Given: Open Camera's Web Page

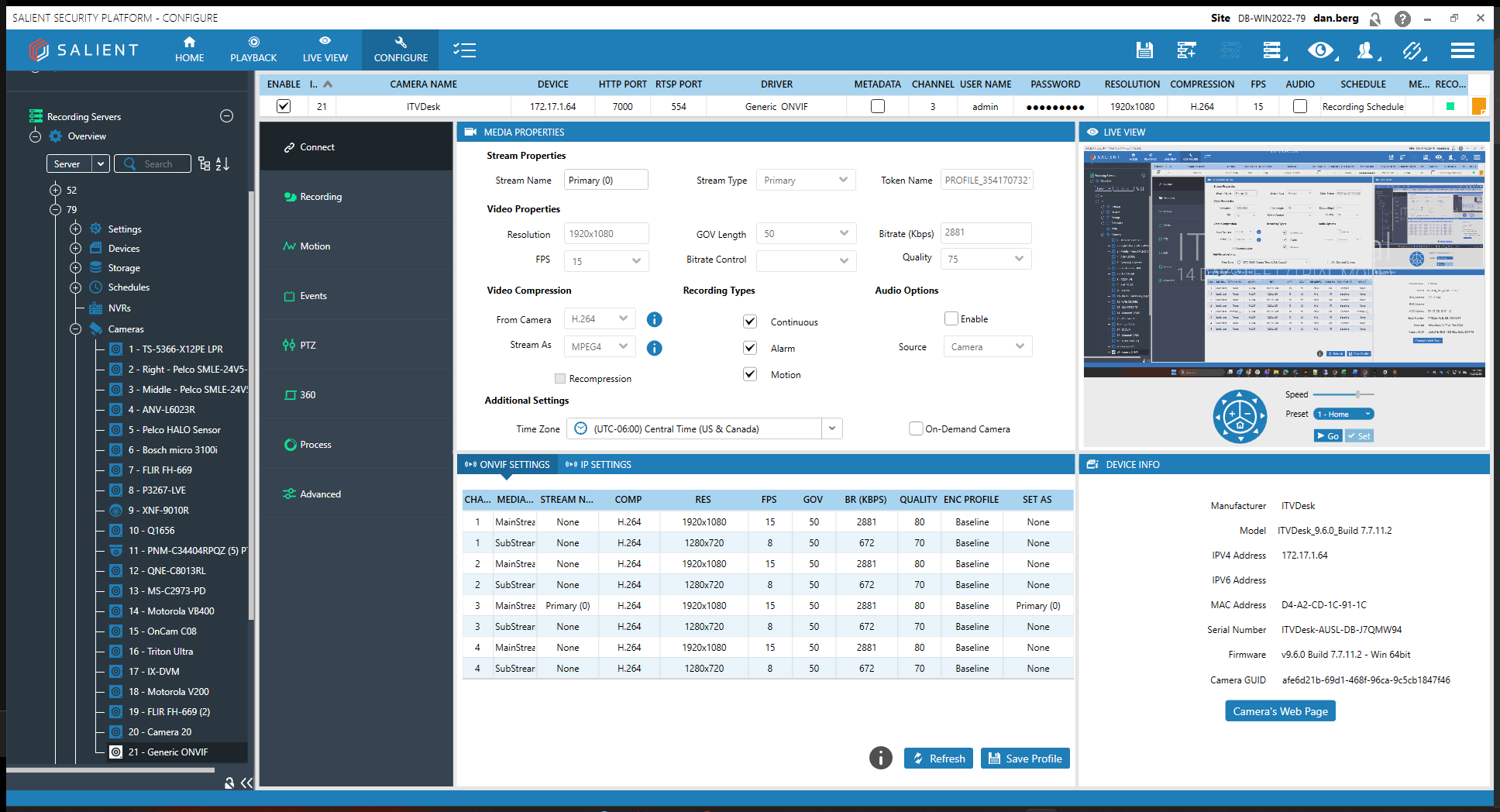Looking at the screenshot, I should (1280, 710).
